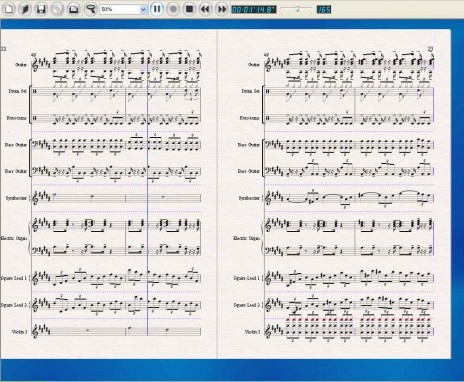Click the elapsed time counter display

pos(254,9)
